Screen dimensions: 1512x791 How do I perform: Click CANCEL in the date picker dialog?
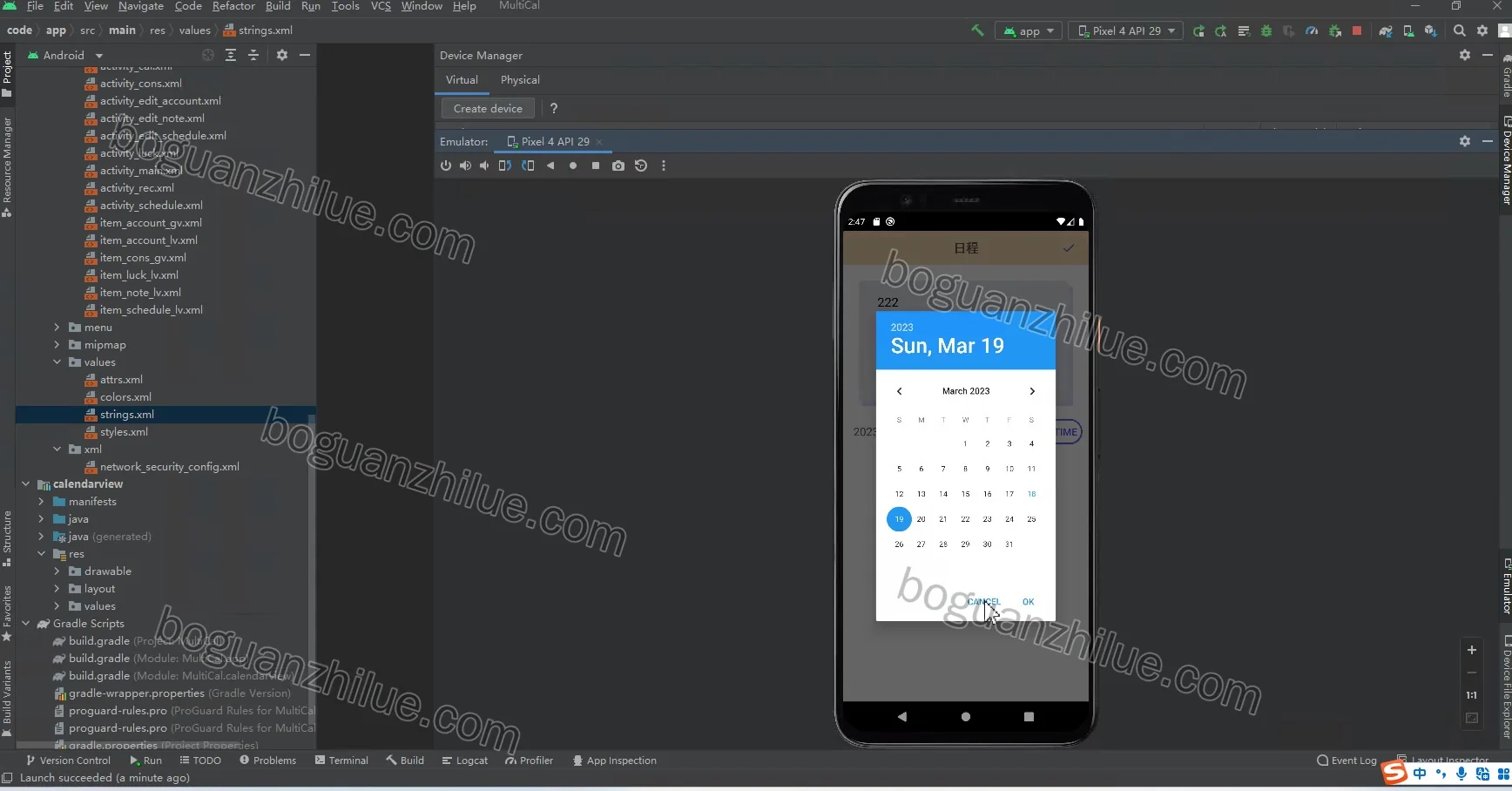pyautogui.click(x=983, y=602)
